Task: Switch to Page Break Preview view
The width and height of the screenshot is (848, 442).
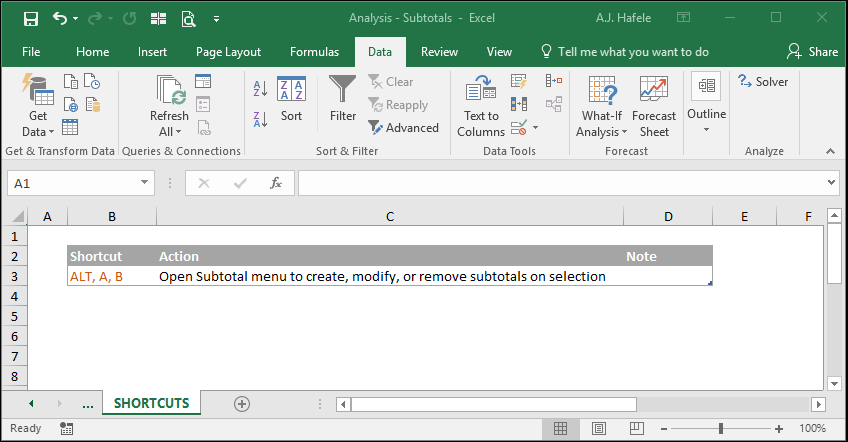Action: pyautogui.click(x=637, y=429)
